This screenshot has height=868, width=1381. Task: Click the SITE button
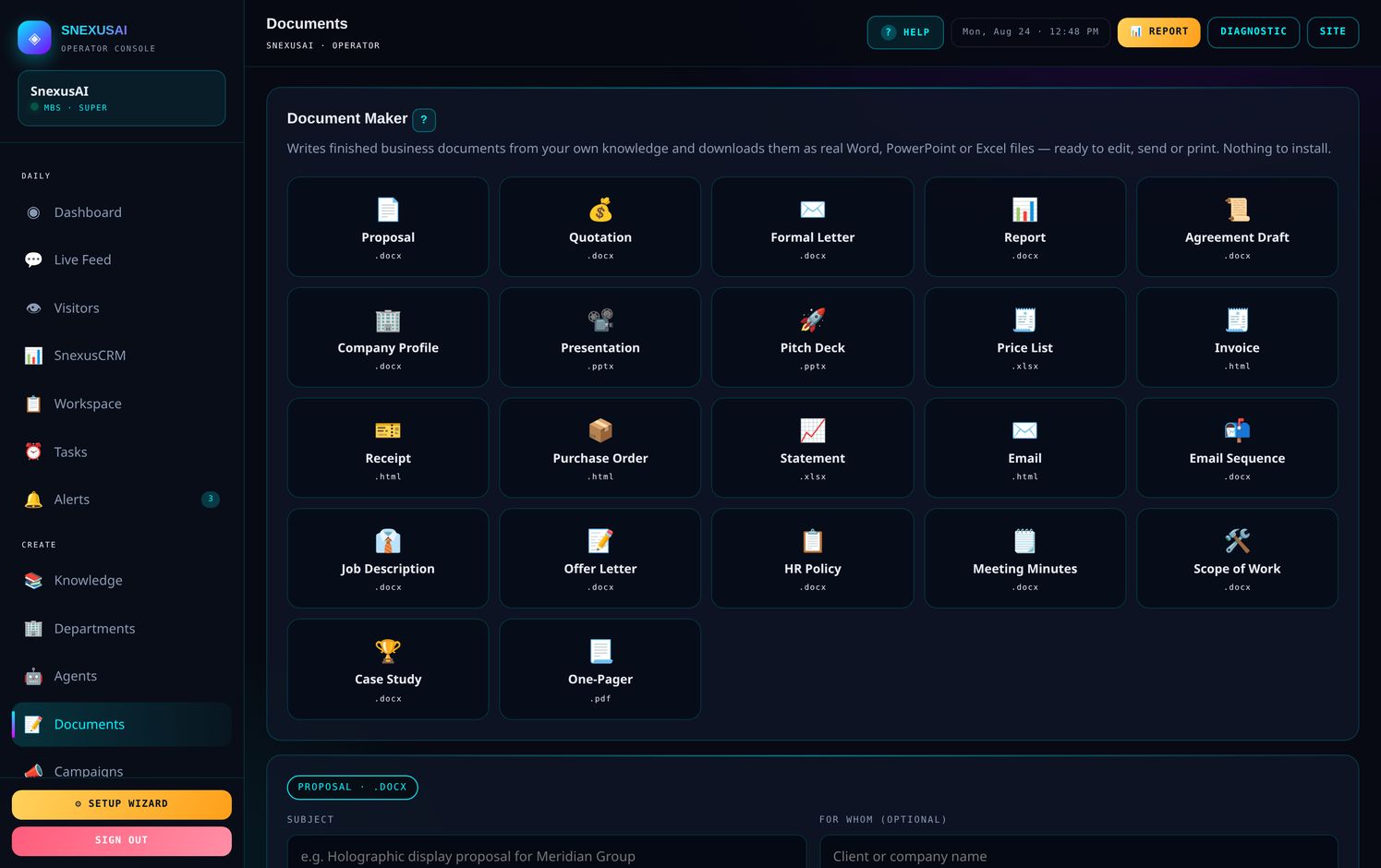pos(1333,31)
